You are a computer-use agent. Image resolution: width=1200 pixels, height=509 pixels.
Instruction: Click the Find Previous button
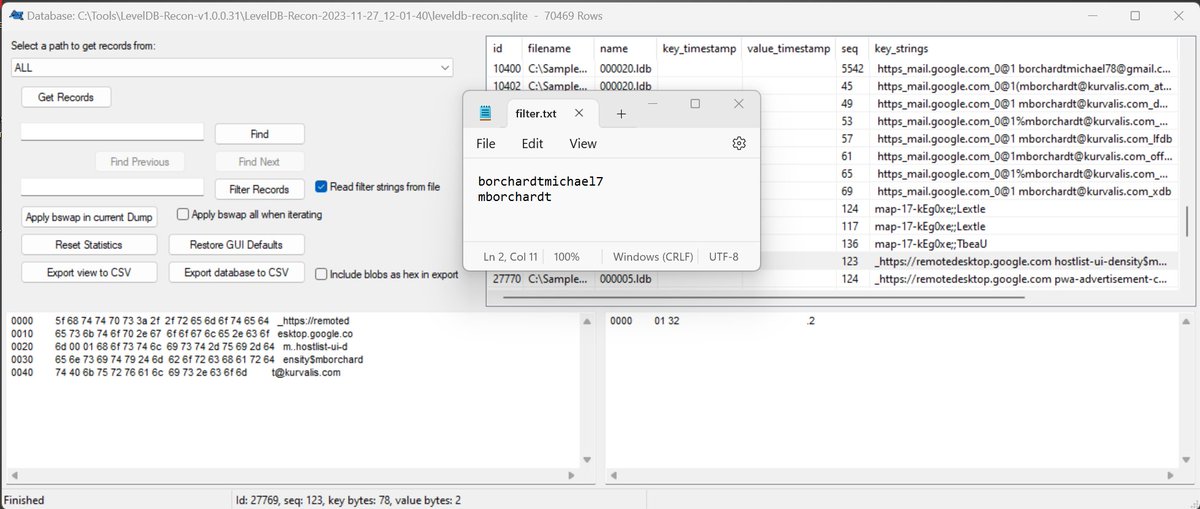coord(140,162)
